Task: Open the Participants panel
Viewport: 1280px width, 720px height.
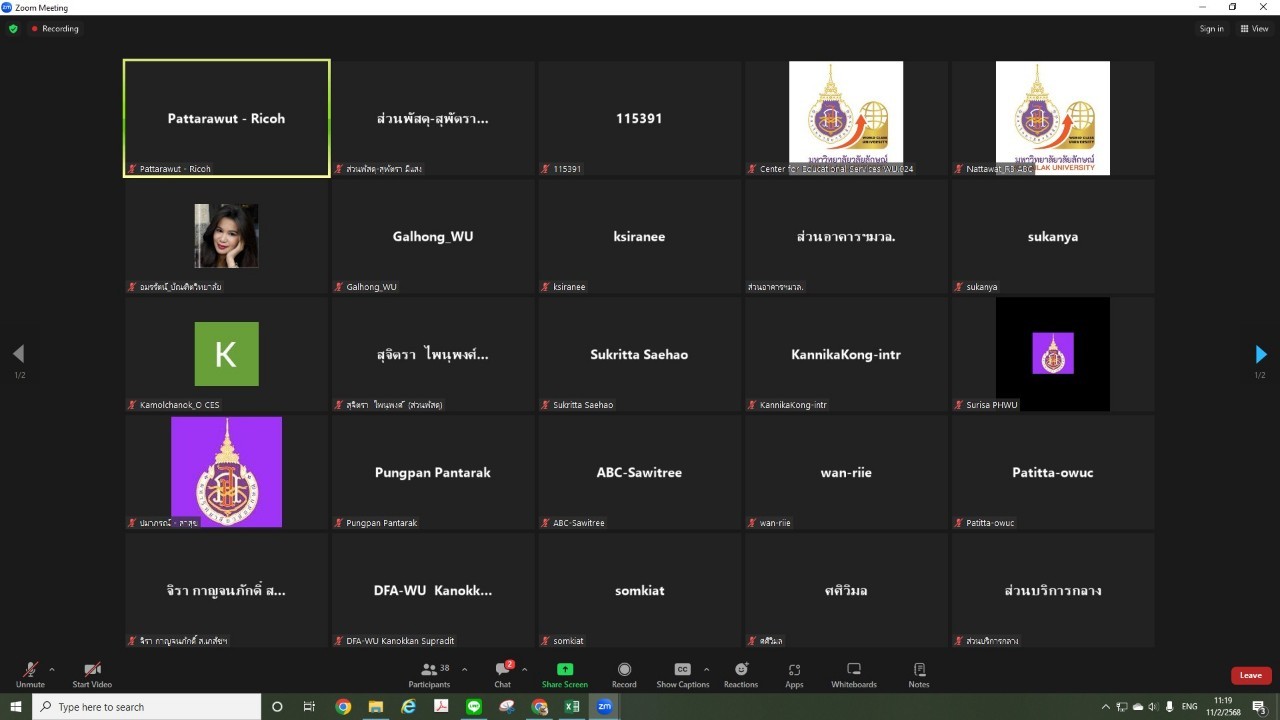Action: 429,674
